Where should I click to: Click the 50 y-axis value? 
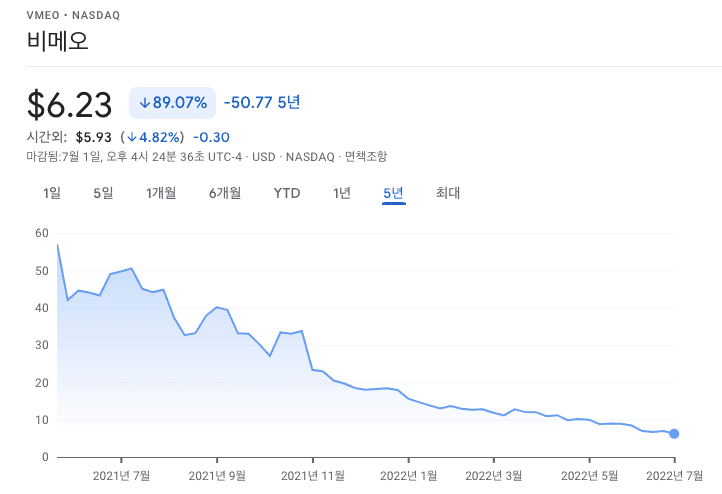pos(42,271)
